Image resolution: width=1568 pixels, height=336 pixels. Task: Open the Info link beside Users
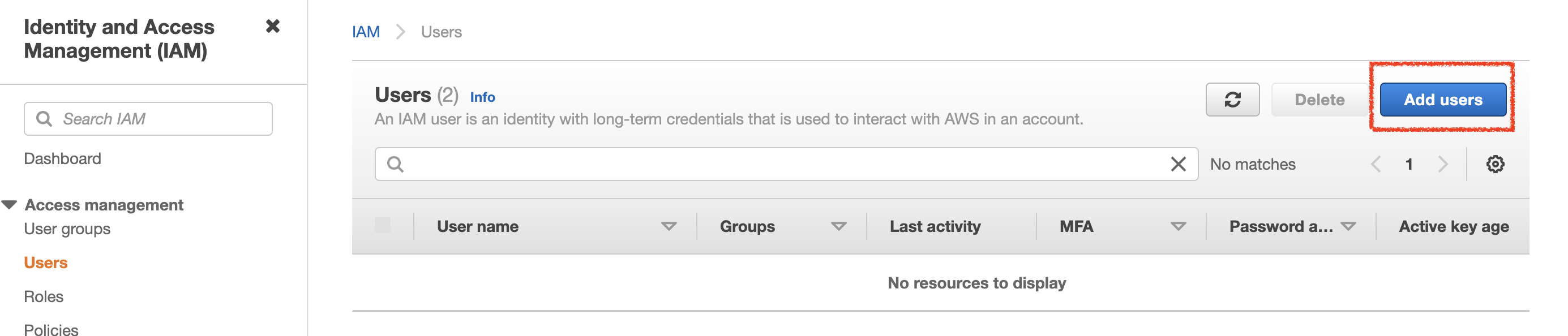(x=482, y=97)
